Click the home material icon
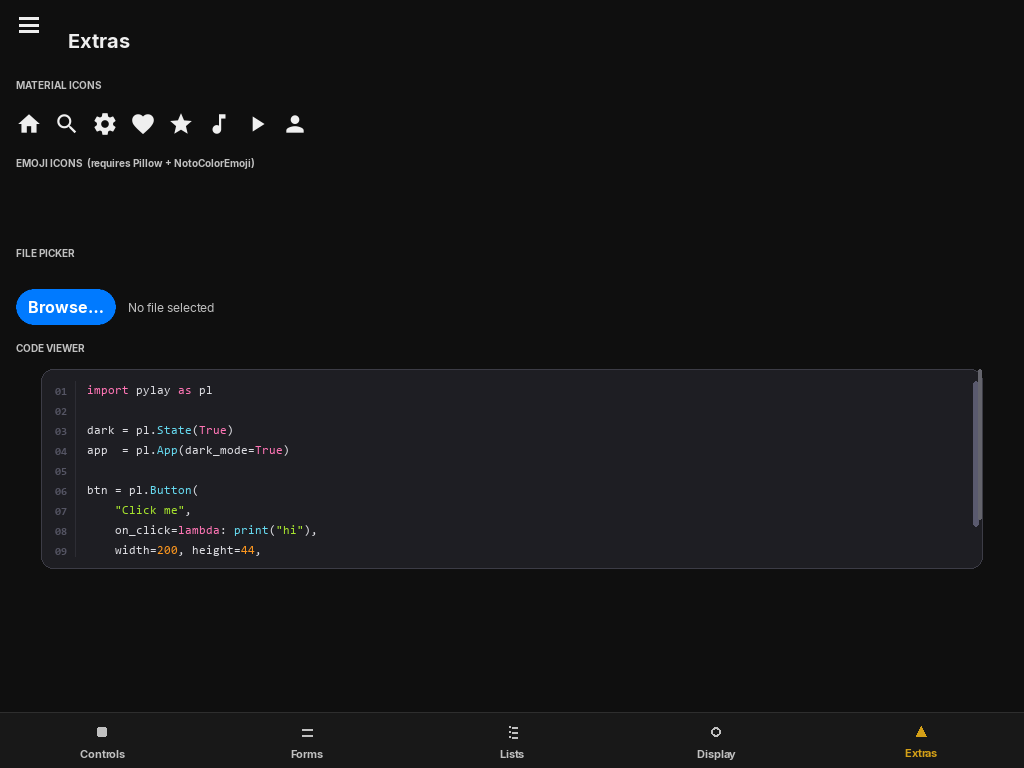This screenshot has width=1024, height=768. 29,124
